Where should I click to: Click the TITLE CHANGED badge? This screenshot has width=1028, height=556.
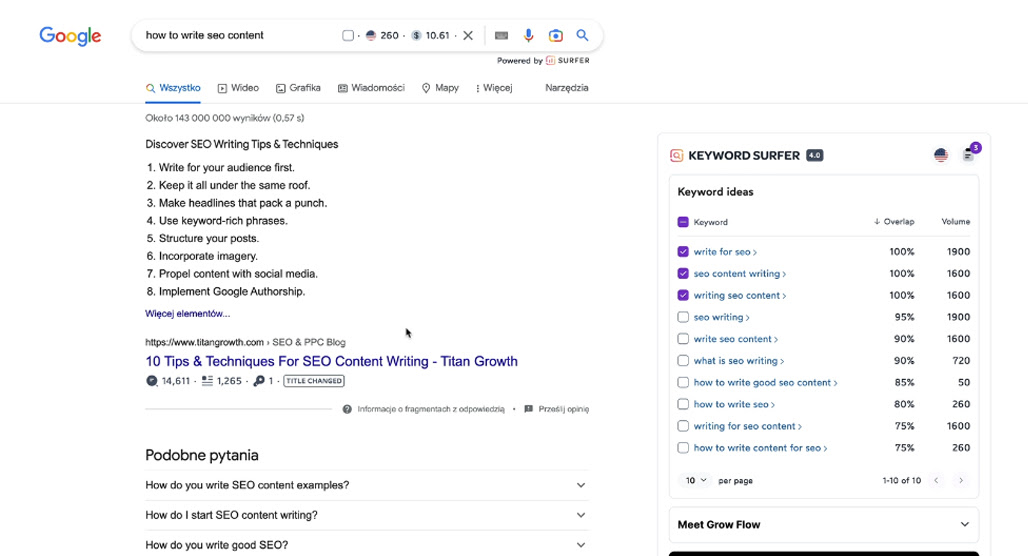(314, 381)
